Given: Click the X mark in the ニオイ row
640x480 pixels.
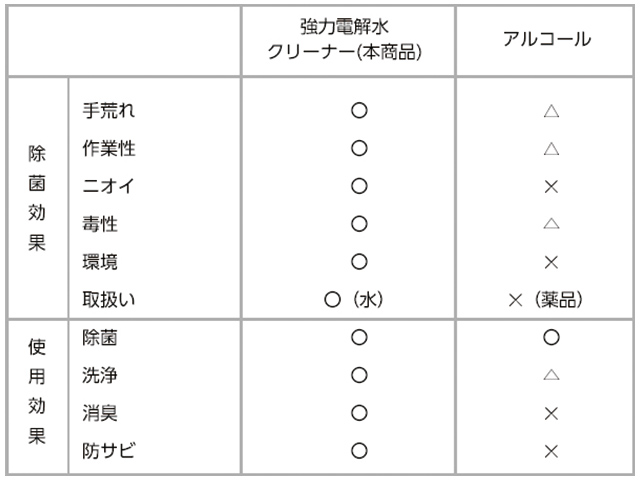Looking at the screenshot, I should click(x=550, y=187).
